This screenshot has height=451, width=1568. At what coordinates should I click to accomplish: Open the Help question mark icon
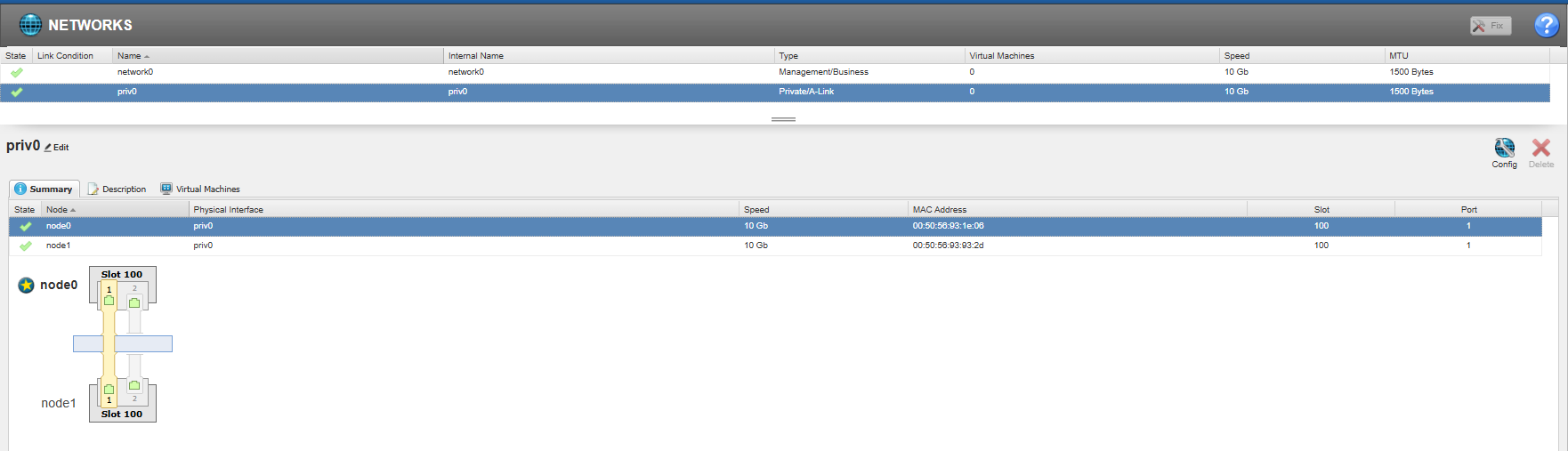click(1546, 26)
